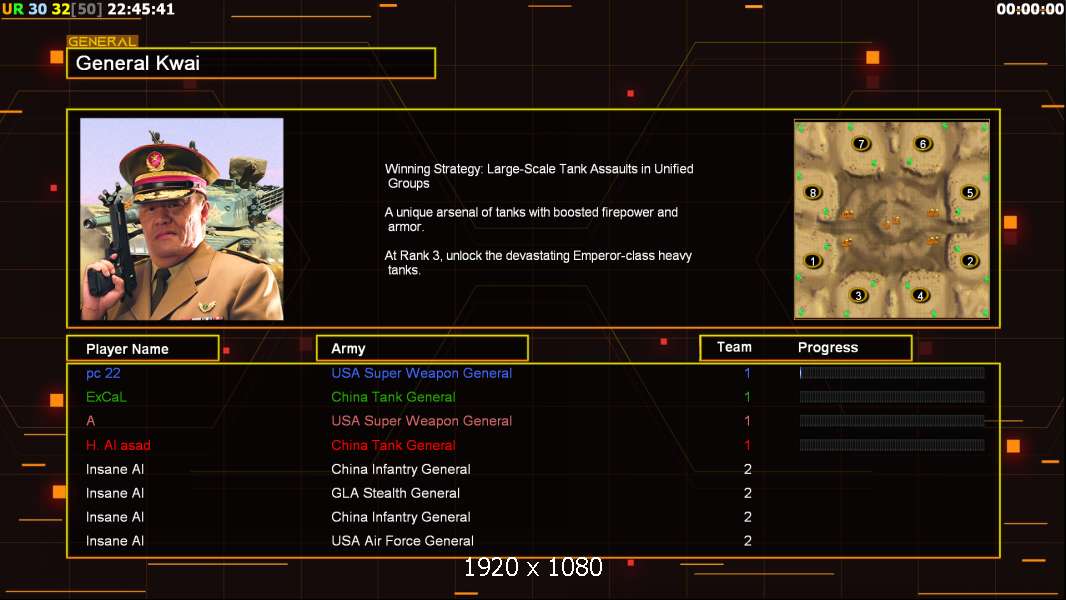Click the unique arsenal of tanks description
The height and width of the screenshot is (600, 1066).
tap(532, 219)
